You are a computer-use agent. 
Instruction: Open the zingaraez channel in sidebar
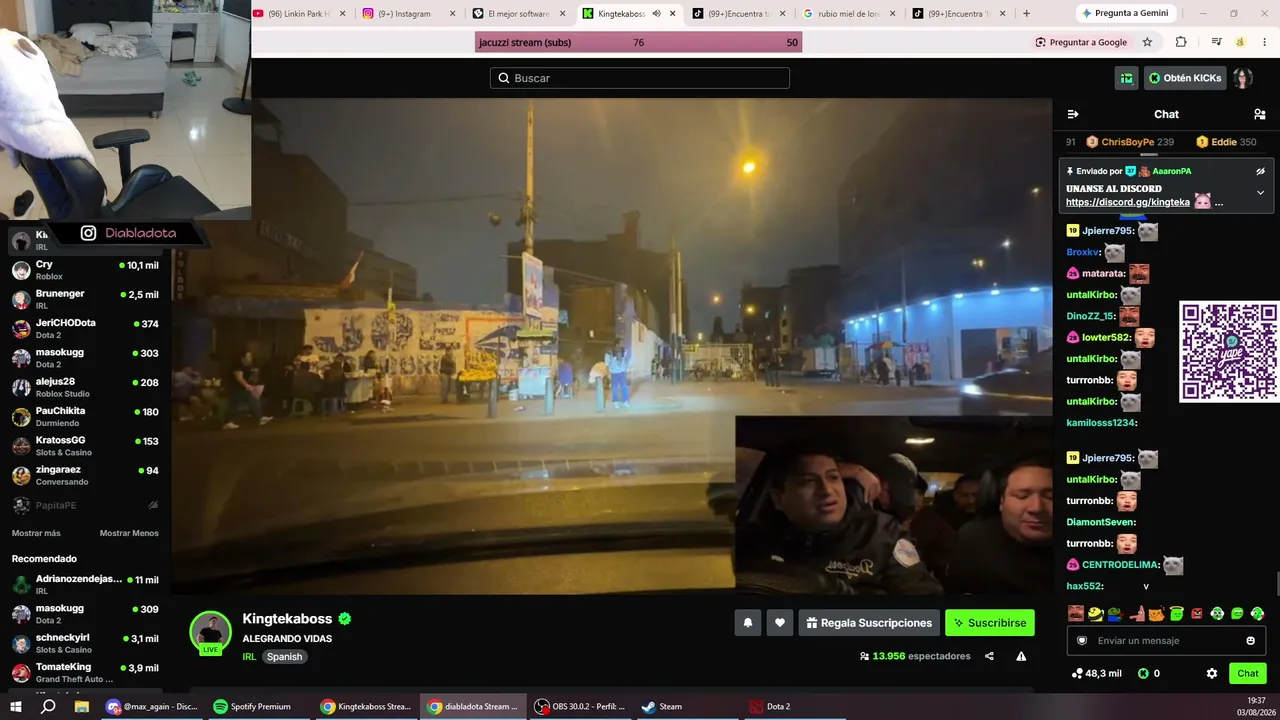[x=86, y=475]
